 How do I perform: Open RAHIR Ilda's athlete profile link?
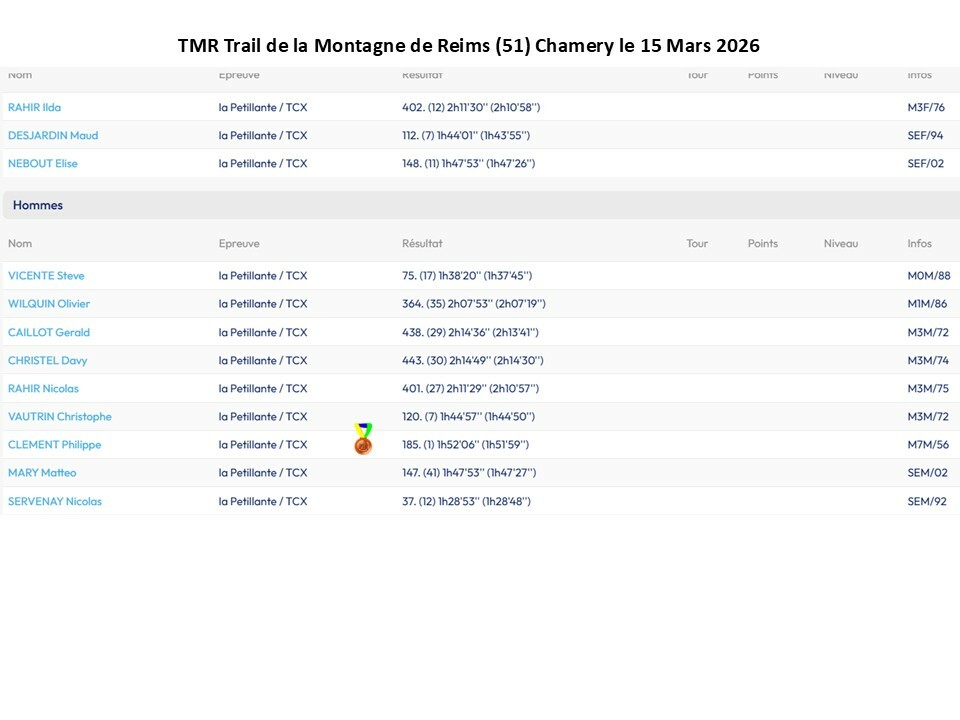[x=34, y=107]
